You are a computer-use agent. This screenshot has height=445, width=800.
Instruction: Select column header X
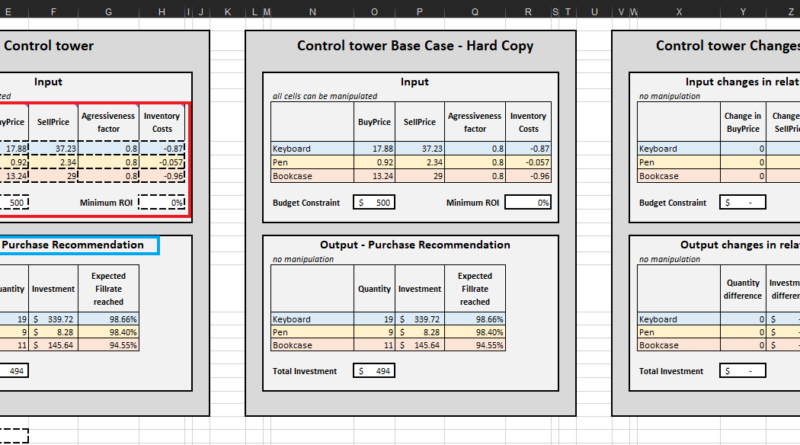(679, 12)
